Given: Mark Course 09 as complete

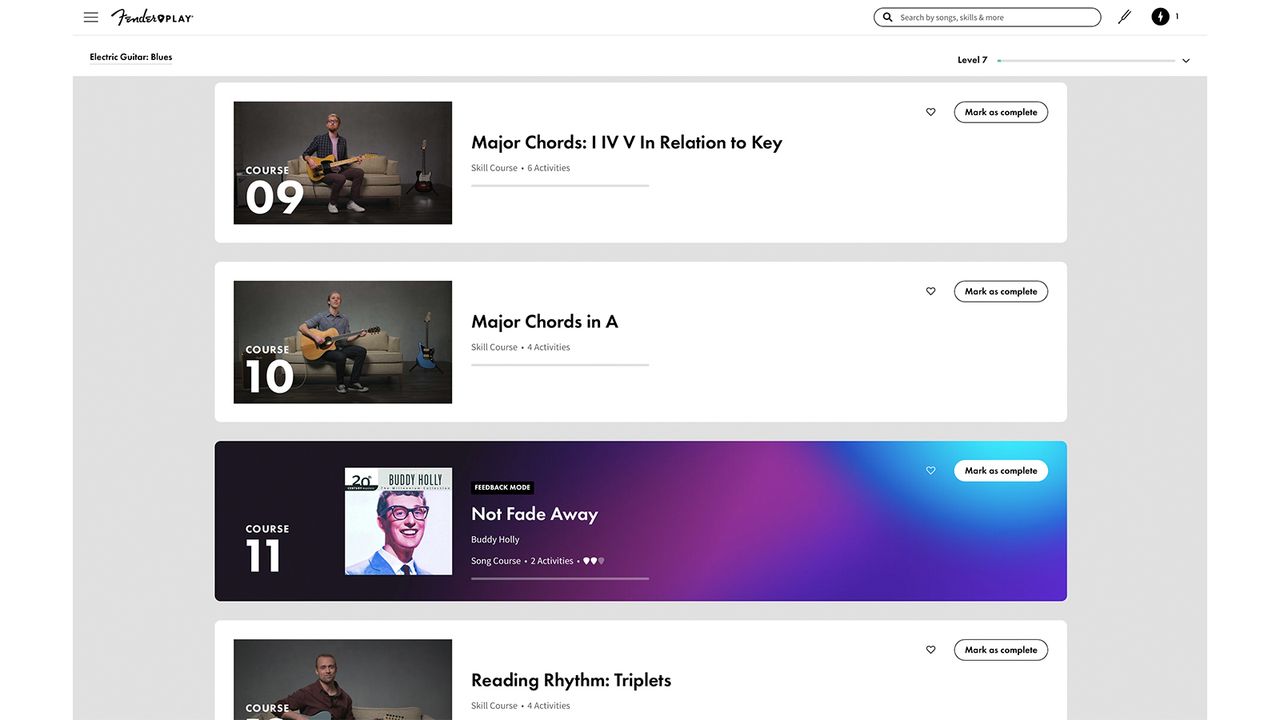Looking at the screenshot, I should (1001, 112).
